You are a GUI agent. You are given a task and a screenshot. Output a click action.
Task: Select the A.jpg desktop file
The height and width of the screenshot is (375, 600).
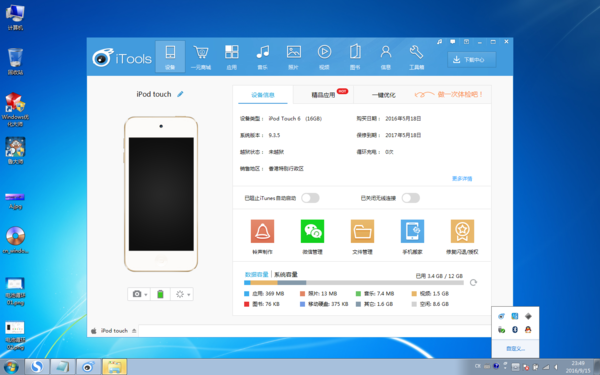(x=15, y=201)
